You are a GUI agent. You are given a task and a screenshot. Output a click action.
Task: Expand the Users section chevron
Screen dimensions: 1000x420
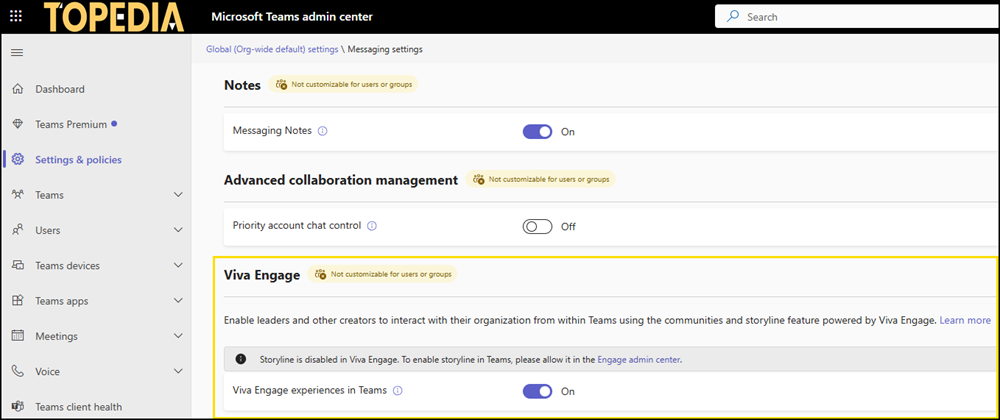[x=179, y=230]
